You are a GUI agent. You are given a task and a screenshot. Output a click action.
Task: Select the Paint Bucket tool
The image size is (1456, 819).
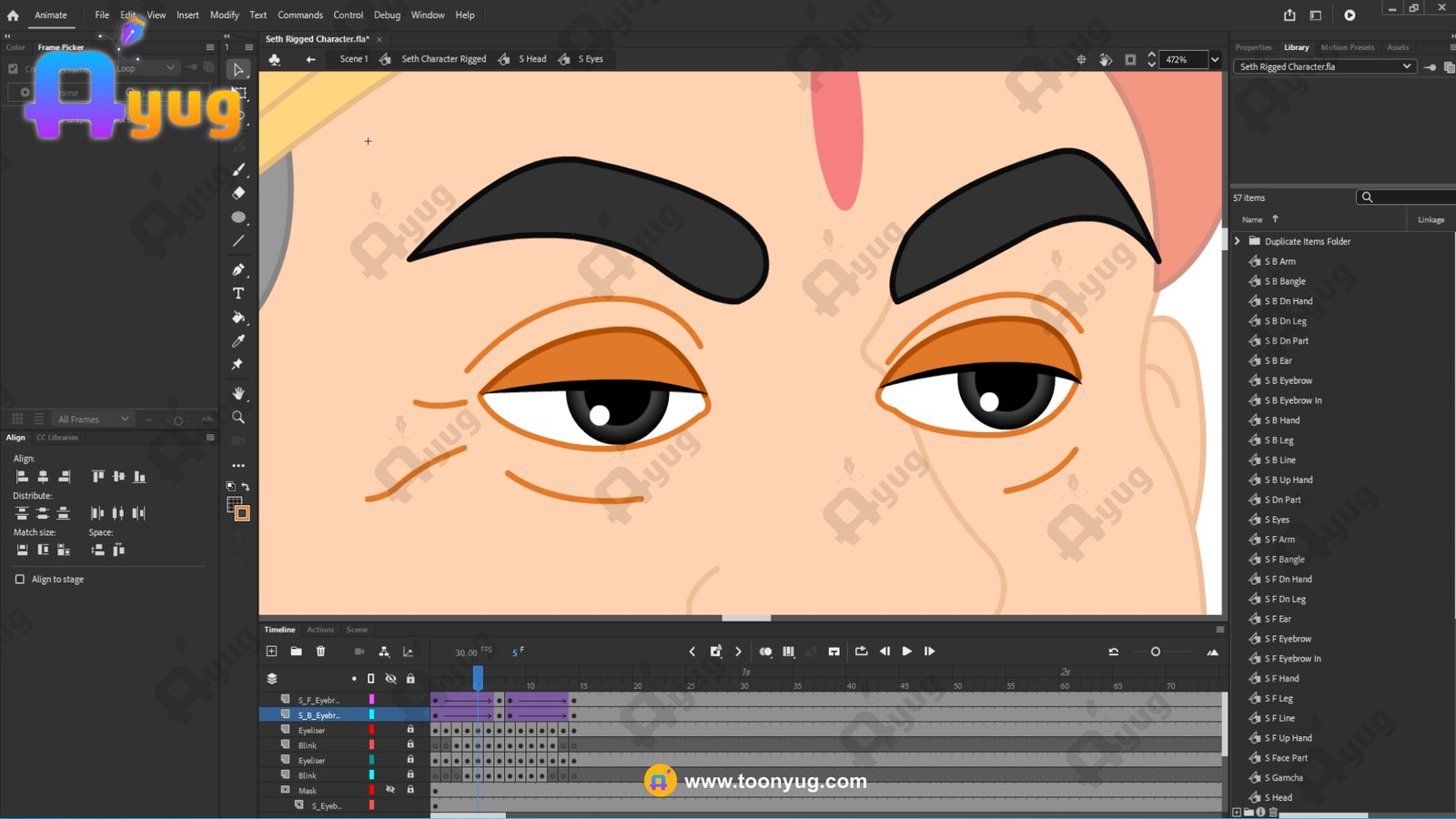point(238,318)
